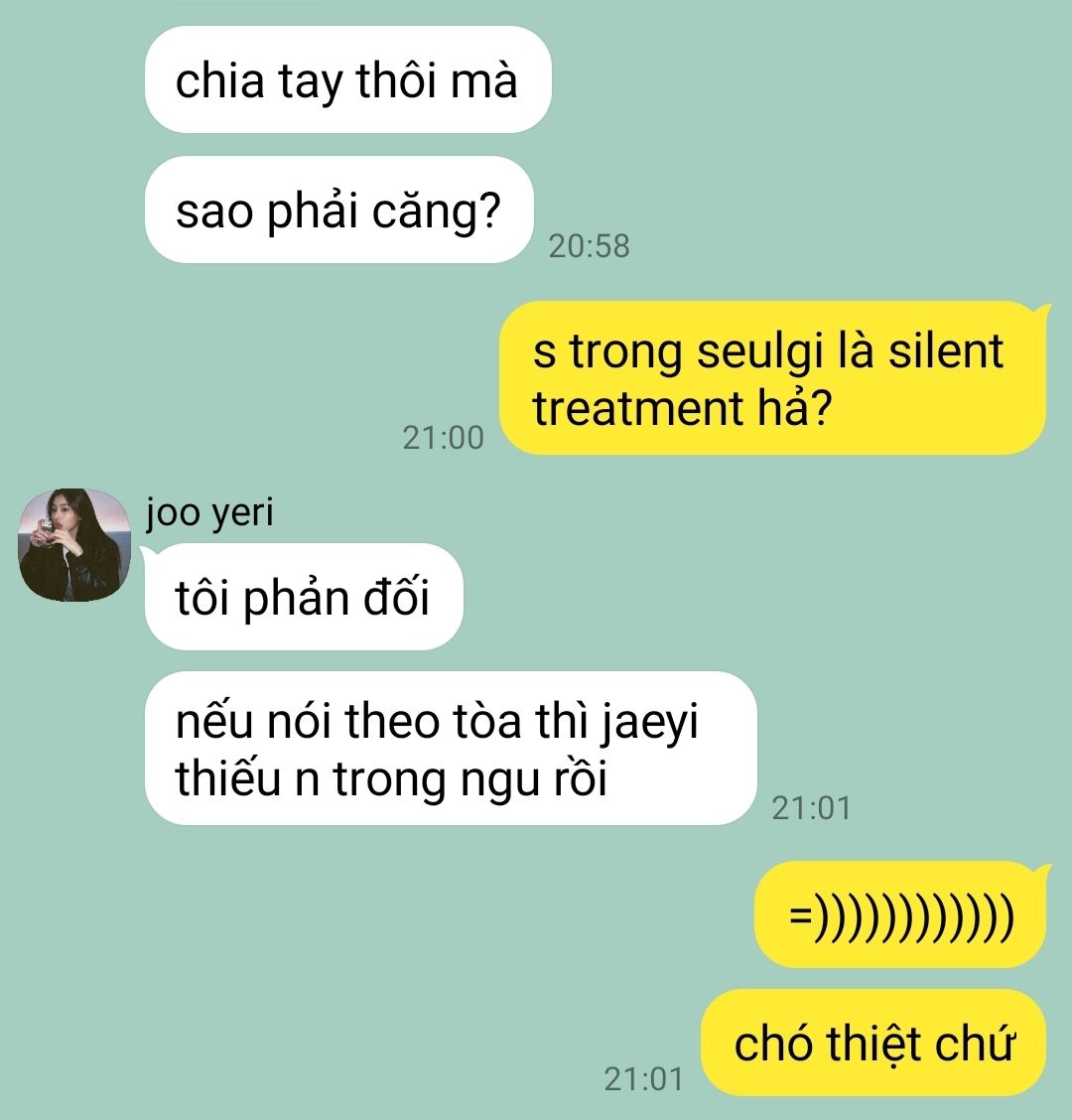The image size is (1072, 1120).
Task: Select the "sao phải căng?" message bubble
Action: pos(339,210)
